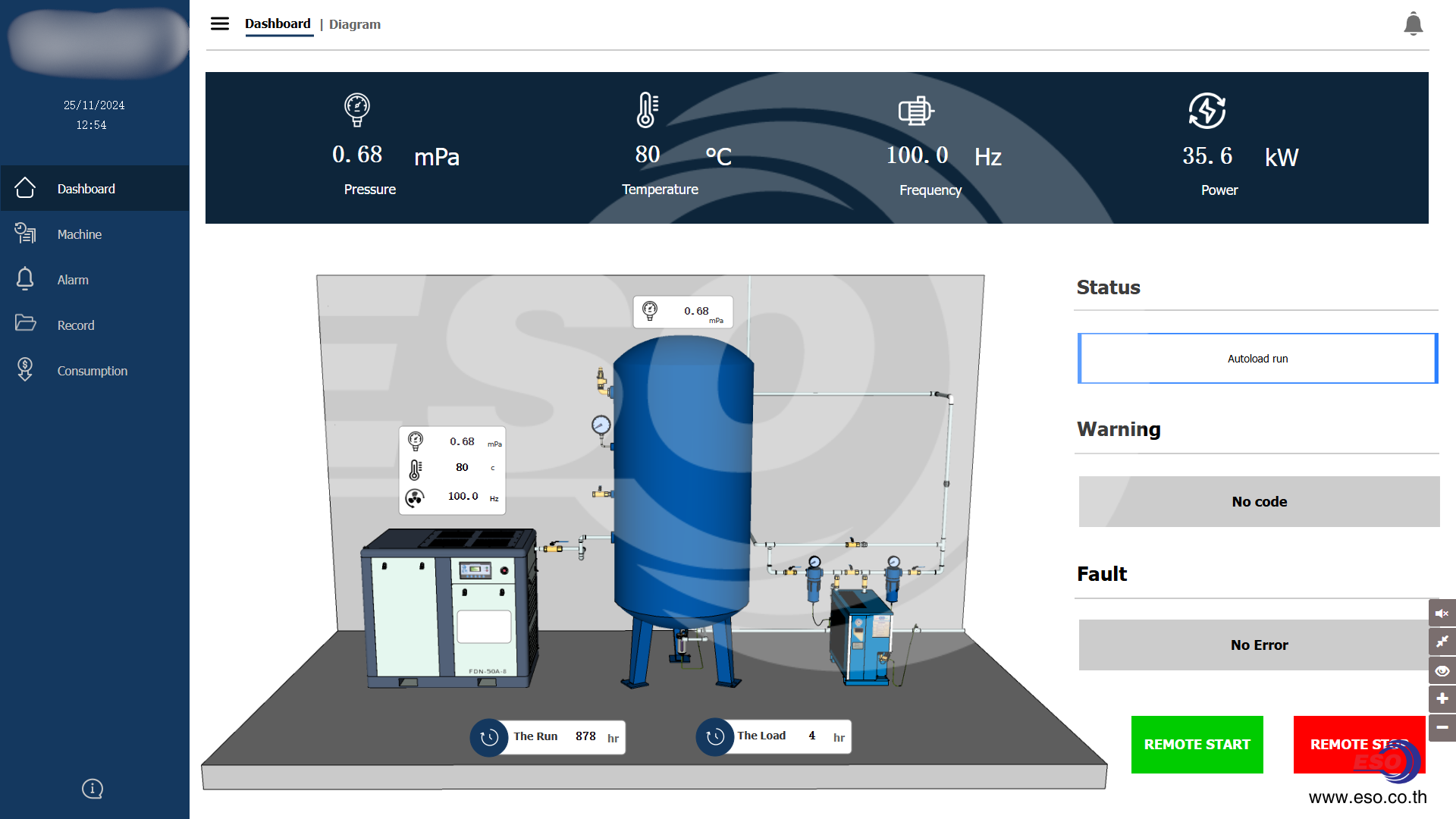The height and width of the screenshot is (819, 1456).
Task: Click the notification bell icon
Action: pos(1413,24)
